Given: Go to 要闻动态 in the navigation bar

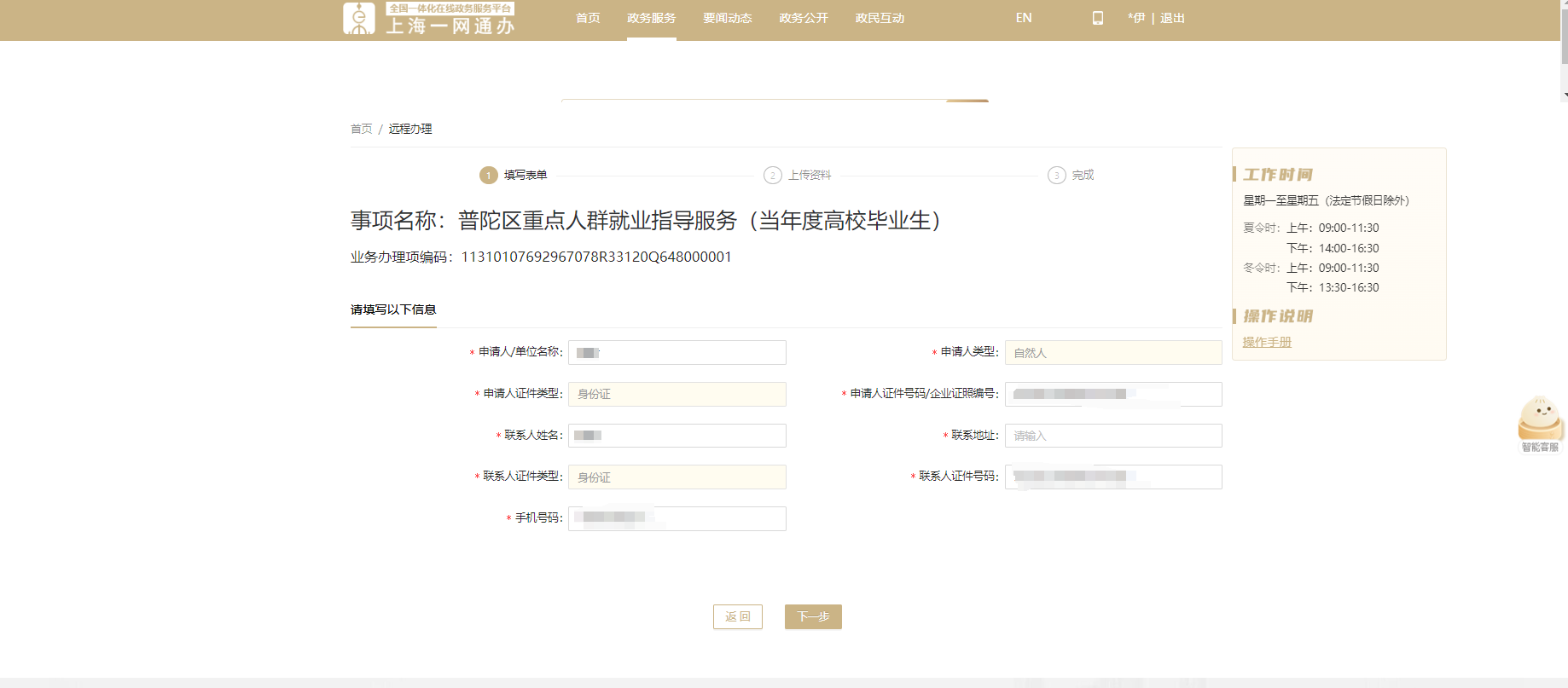Looking at the screenshot, I should coord(727,18).
